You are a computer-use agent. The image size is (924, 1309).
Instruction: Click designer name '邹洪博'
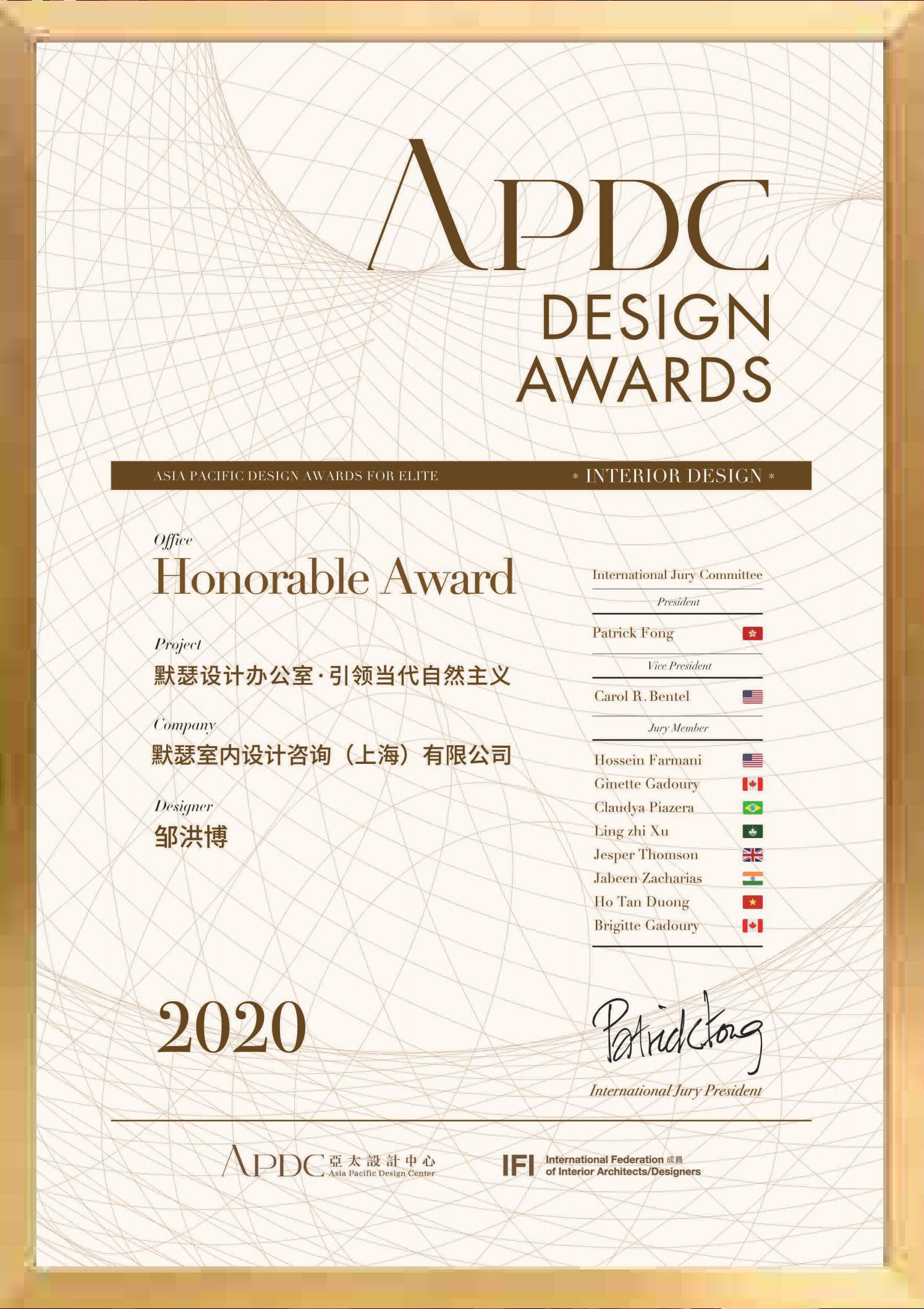pos(190,836)
